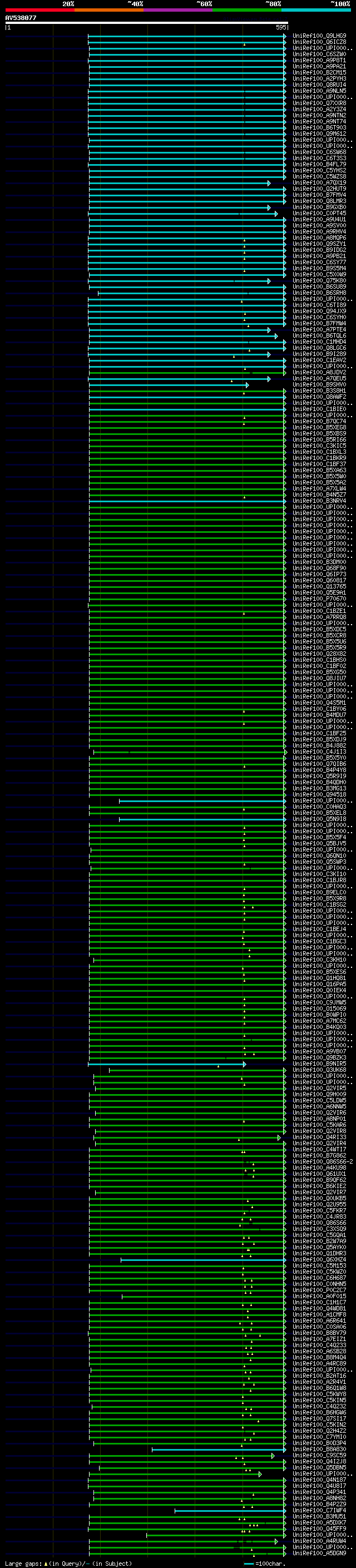Select hit UniRef100_Q7SI17
This screenshot has height=1568, width=356.
tap(319, 1419)
